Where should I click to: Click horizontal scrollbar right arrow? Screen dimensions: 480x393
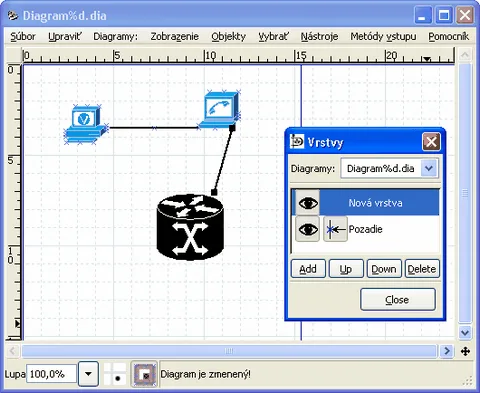click(x=447, y=351)
